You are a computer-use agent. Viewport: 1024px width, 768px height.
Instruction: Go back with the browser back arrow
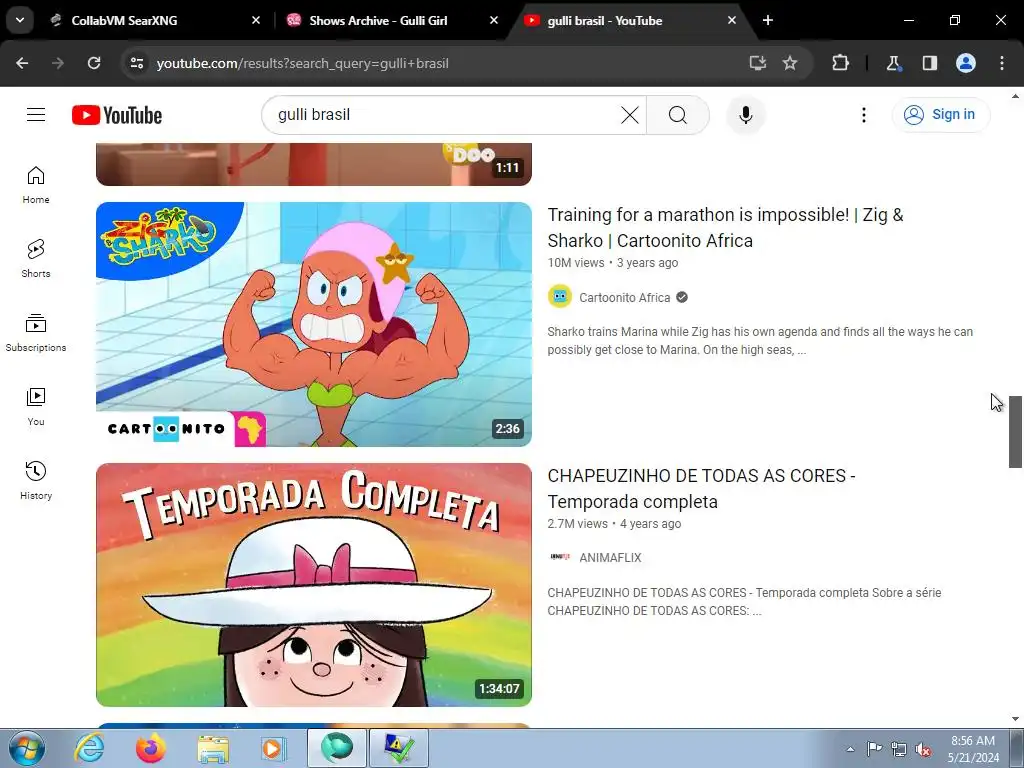pos(22,63)
